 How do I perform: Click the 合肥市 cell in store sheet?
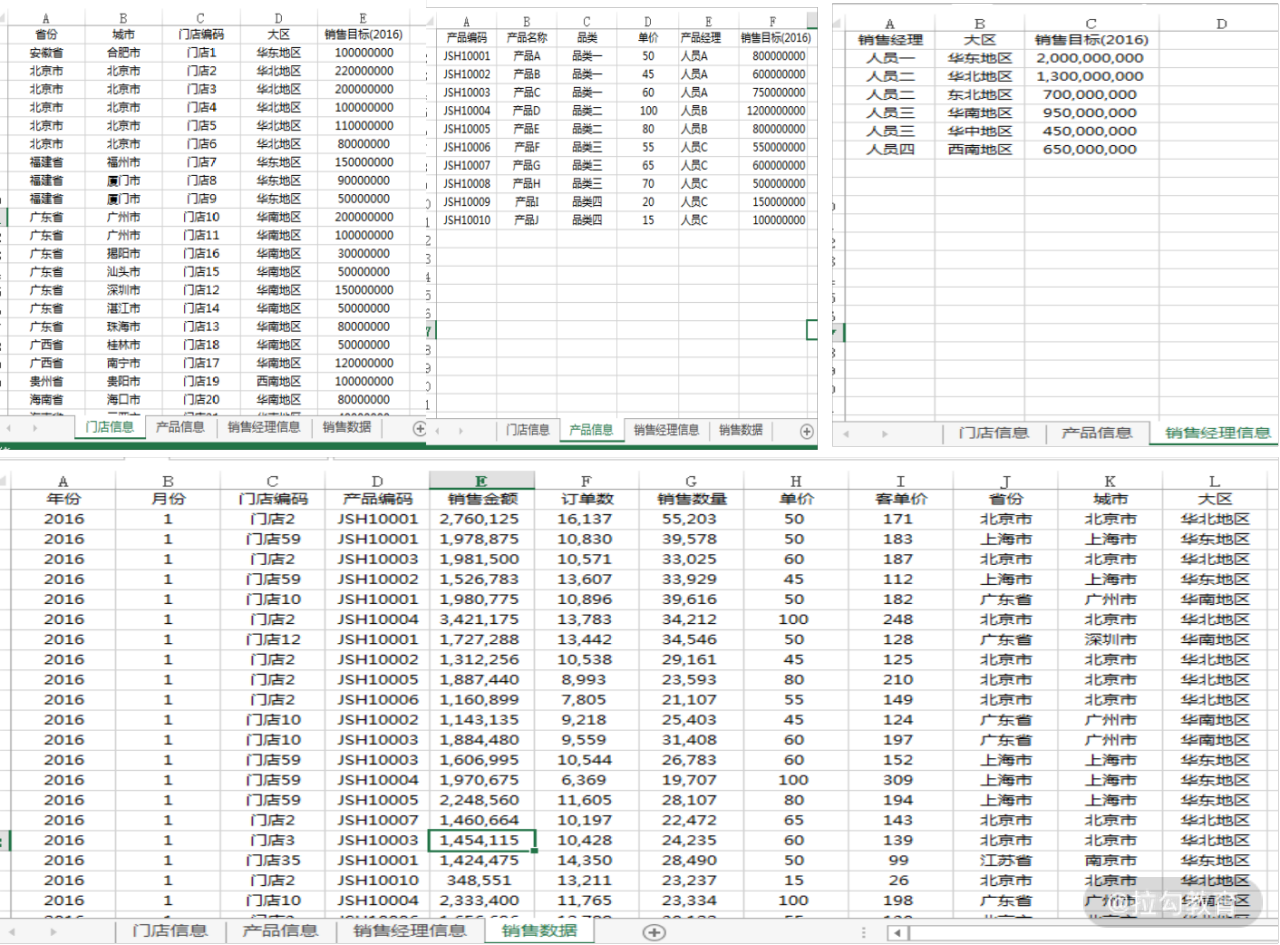pyautogui.click(x=125, y=52)
